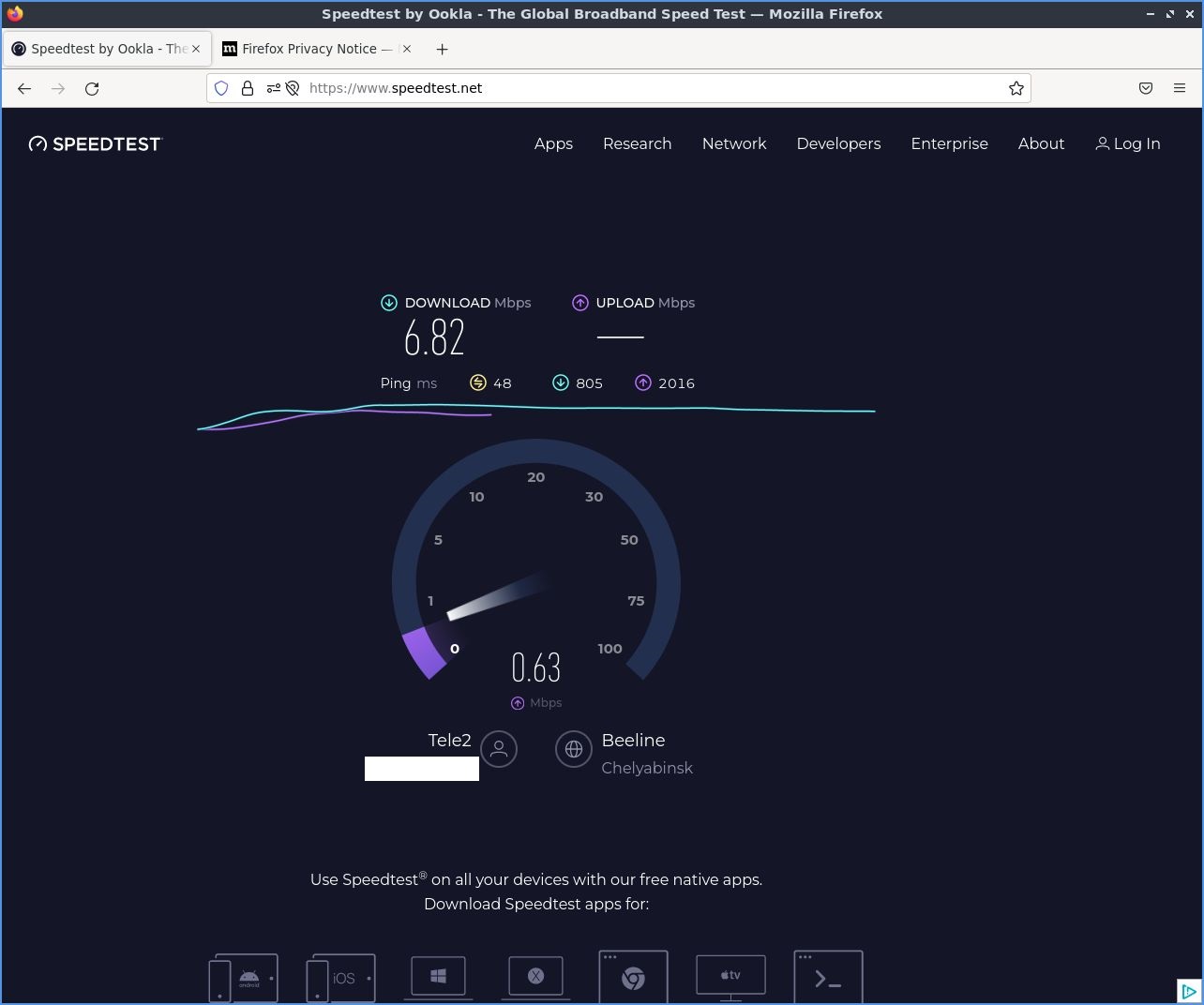Open the Mac app download icon
Screen dimensions: 1204x1005
[535, 977]
